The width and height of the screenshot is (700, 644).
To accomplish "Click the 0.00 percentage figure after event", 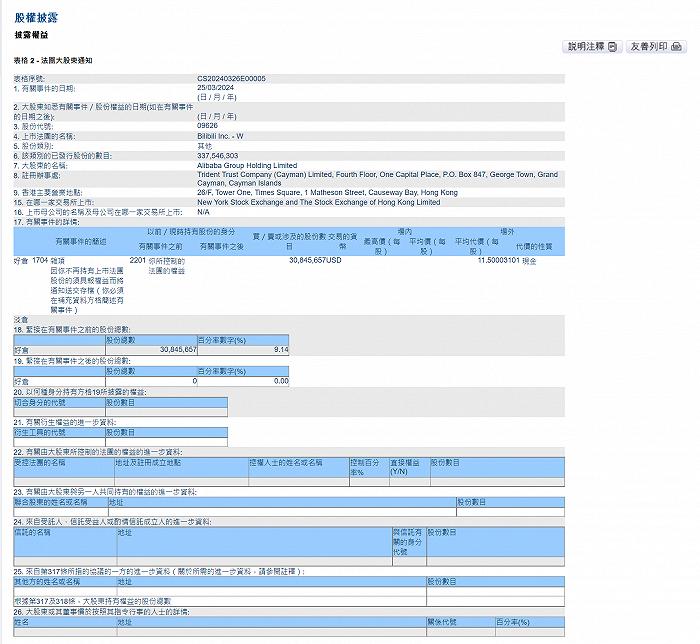I will pos(281,381).
